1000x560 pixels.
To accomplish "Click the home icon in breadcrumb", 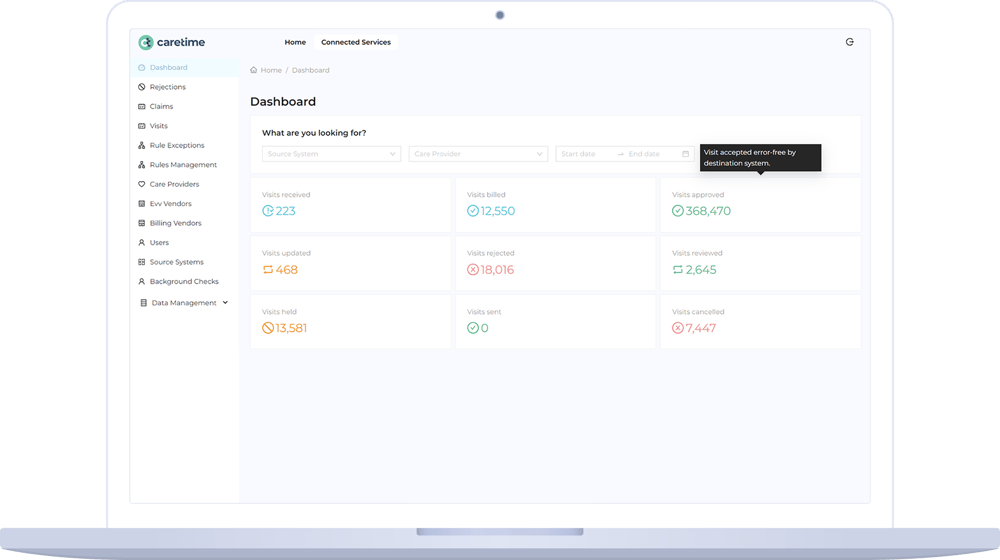I will pyautogui.click(x=254, y=71).
